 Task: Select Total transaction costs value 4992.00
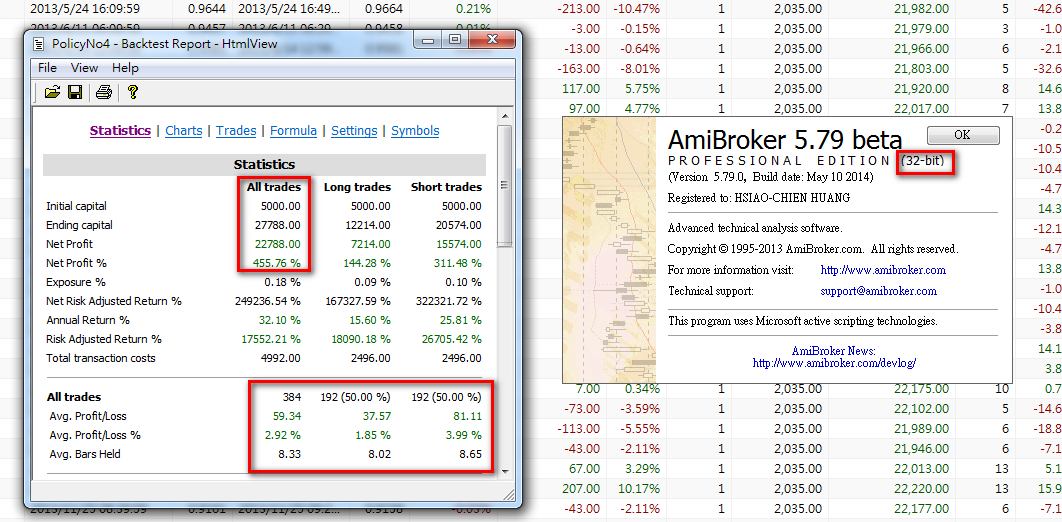click(280, 358)
